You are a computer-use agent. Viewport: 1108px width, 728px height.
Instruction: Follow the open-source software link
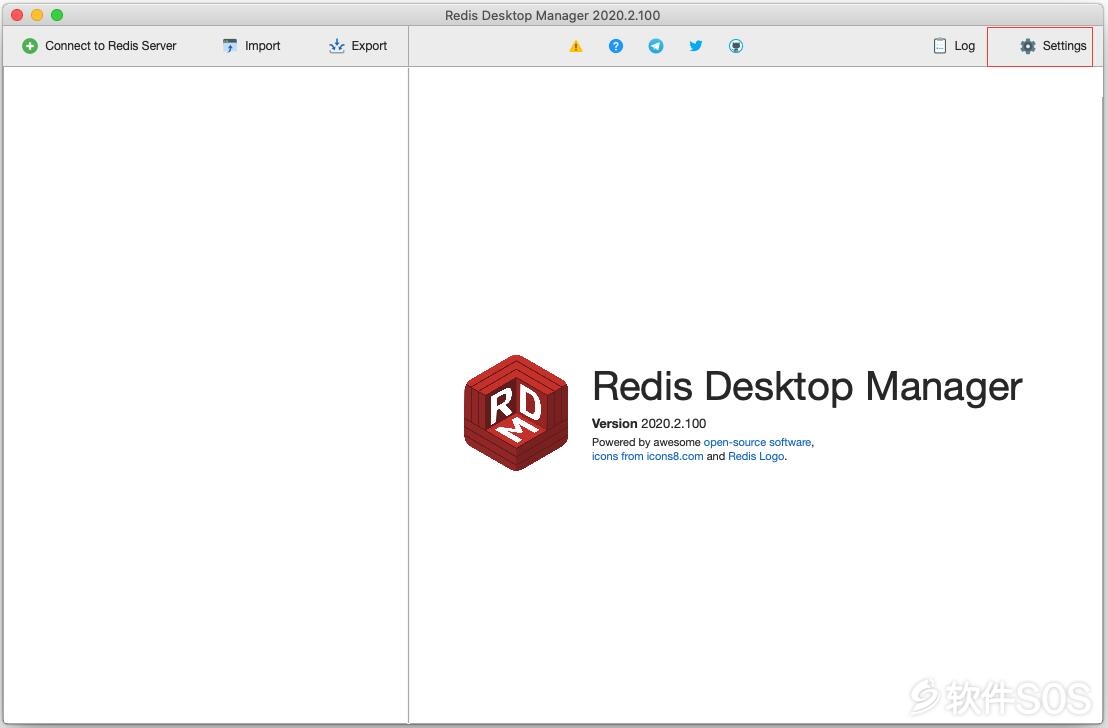757,442
